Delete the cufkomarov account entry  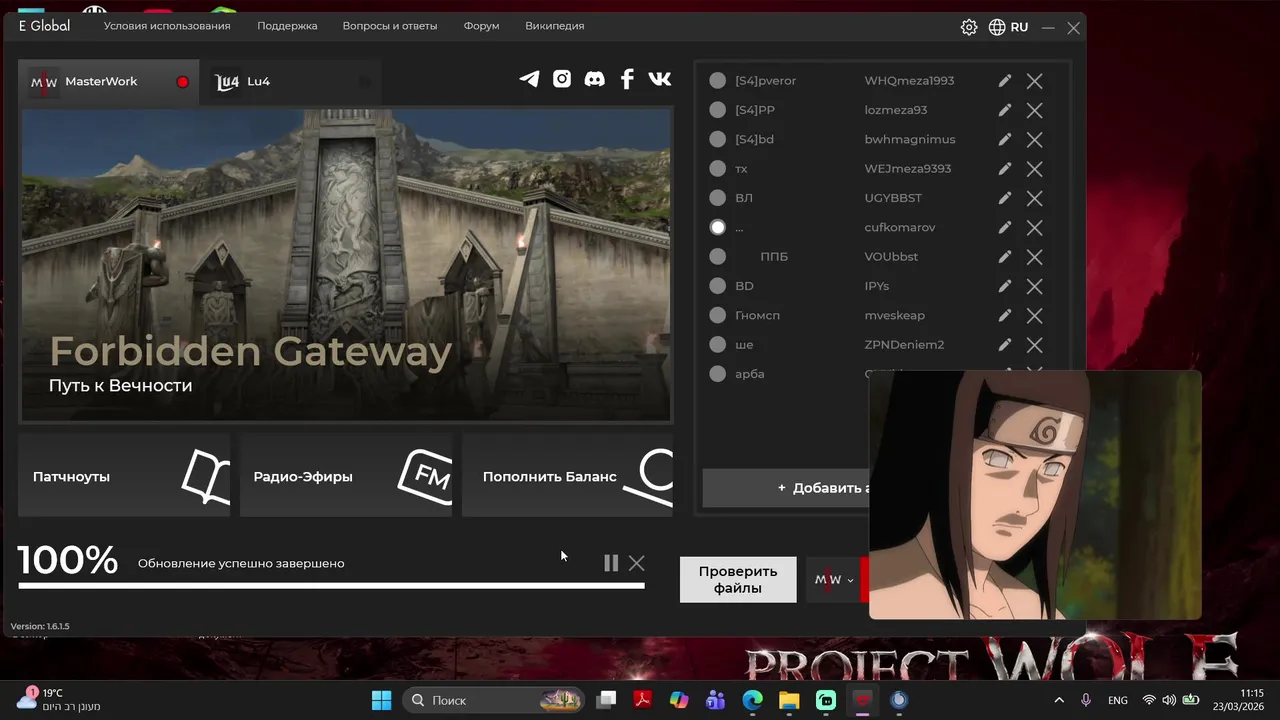click(1035, 227)
